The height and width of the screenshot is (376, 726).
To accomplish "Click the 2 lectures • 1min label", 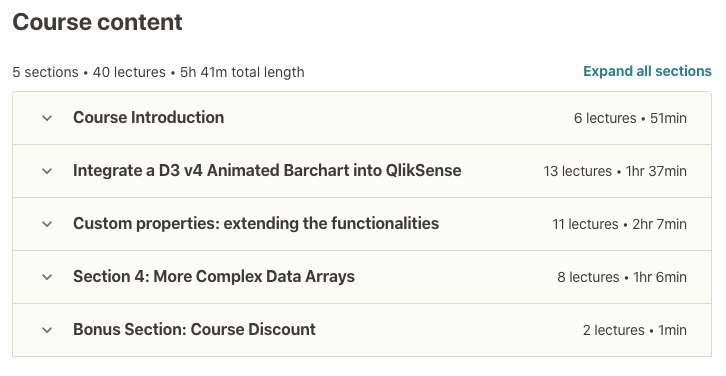I will [635, 330].
